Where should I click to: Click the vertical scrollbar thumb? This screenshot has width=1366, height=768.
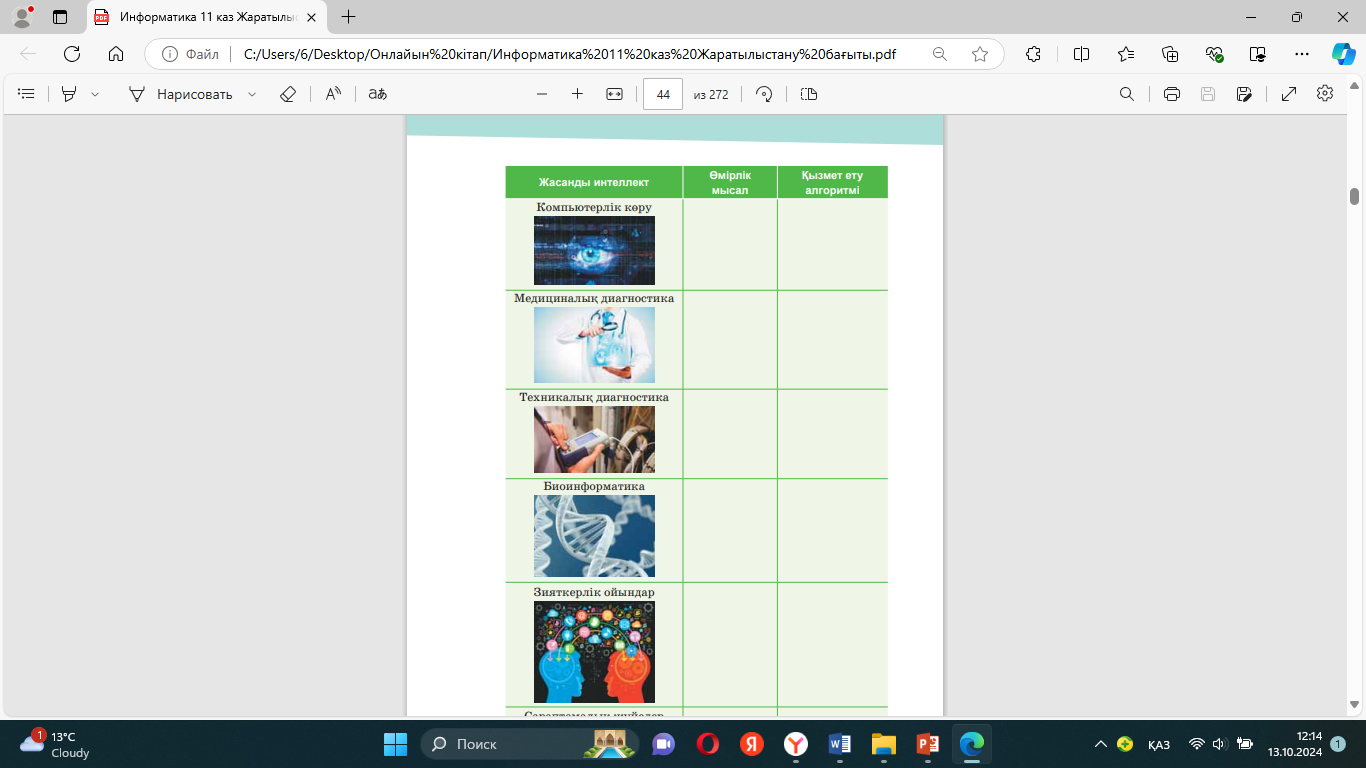[1355, 195]
